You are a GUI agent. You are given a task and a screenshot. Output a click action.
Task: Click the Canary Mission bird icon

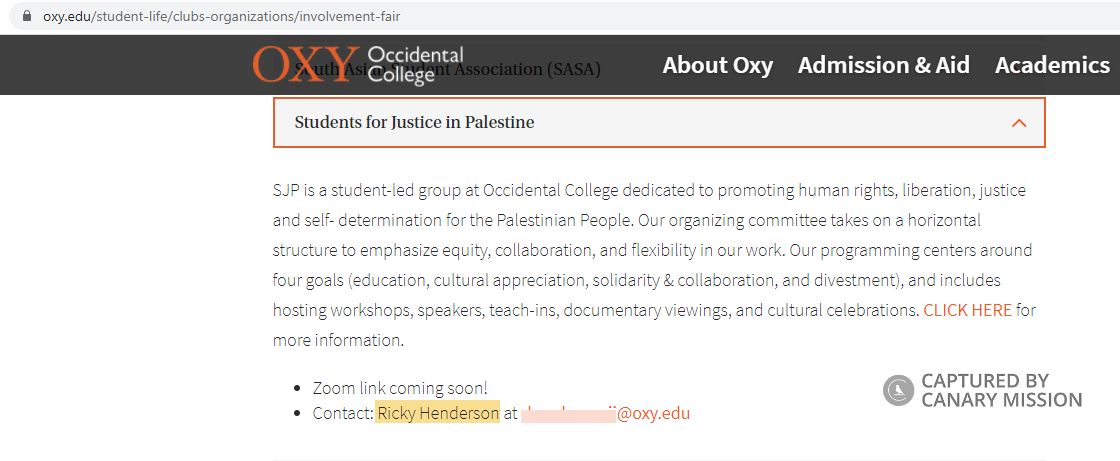(x=898, y=390)
